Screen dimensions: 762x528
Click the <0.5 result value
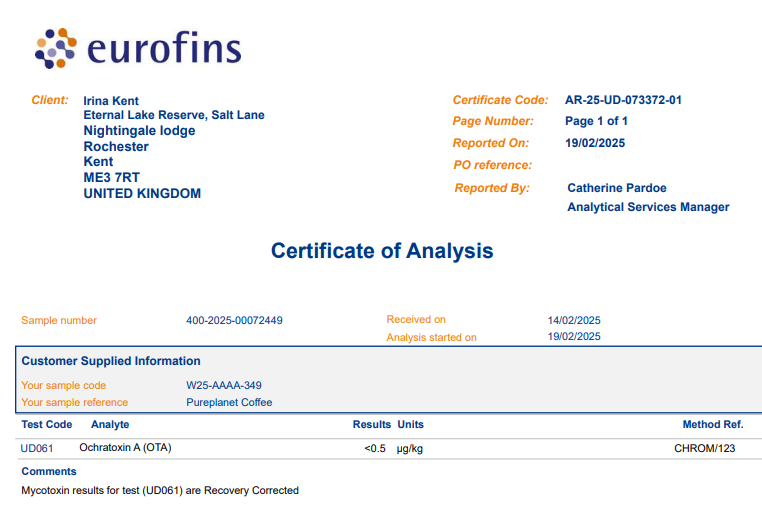pyautogui.click(x=375, y=448)
